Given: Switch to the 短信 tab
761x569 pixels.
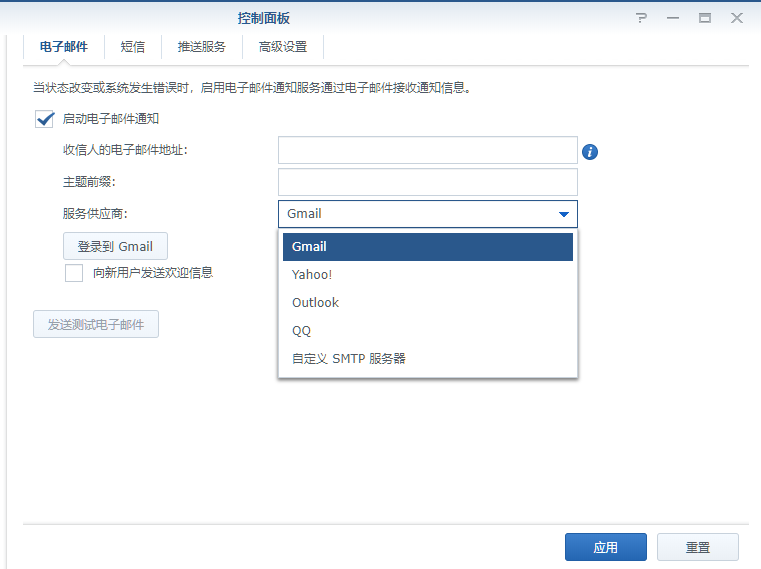Looking at the screenshot, I should click(132, 47).
